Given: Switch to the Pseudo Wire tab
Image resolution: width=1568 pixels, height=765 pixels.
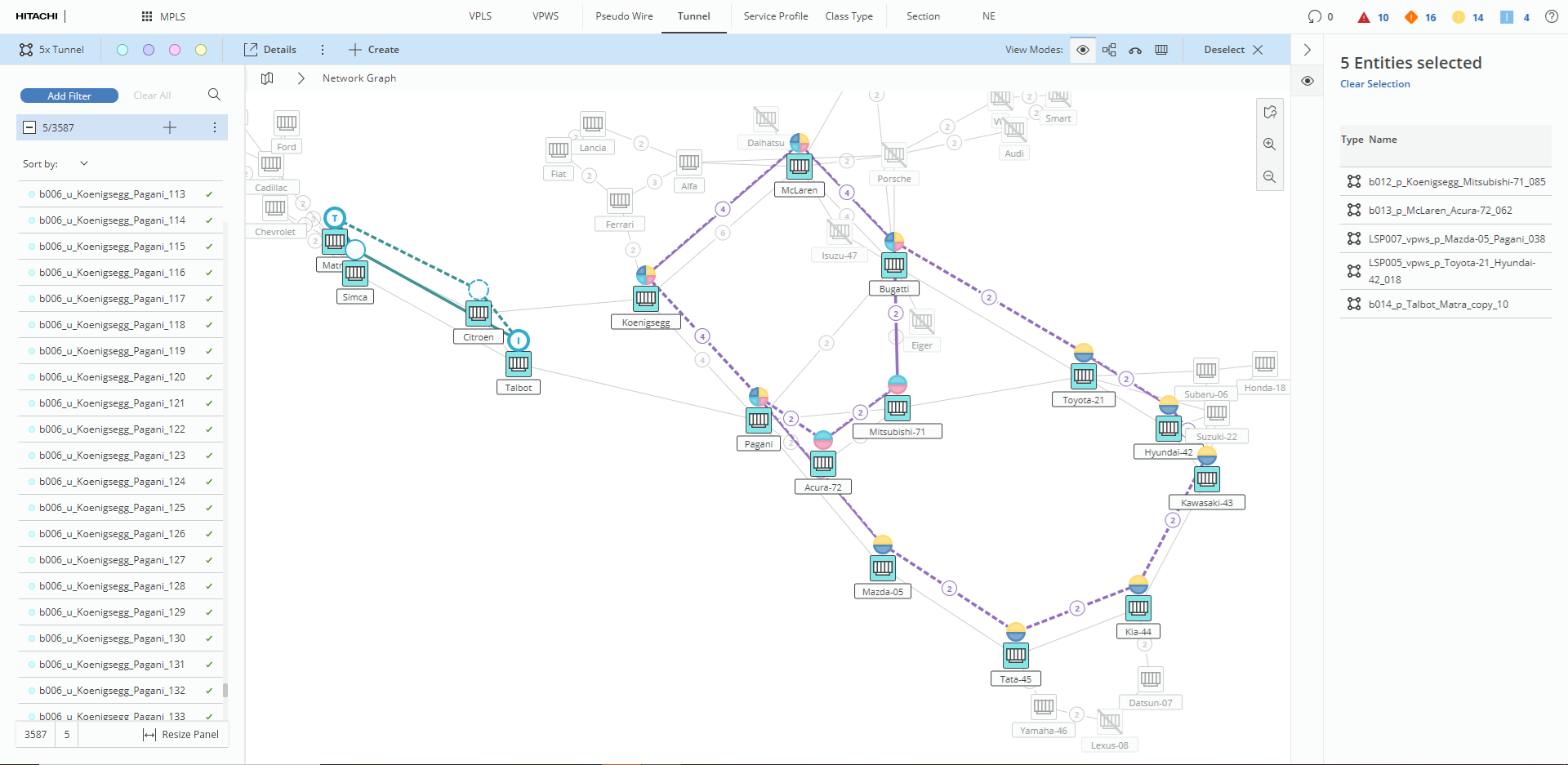Looking at the screenshot, I should point(624,16).
